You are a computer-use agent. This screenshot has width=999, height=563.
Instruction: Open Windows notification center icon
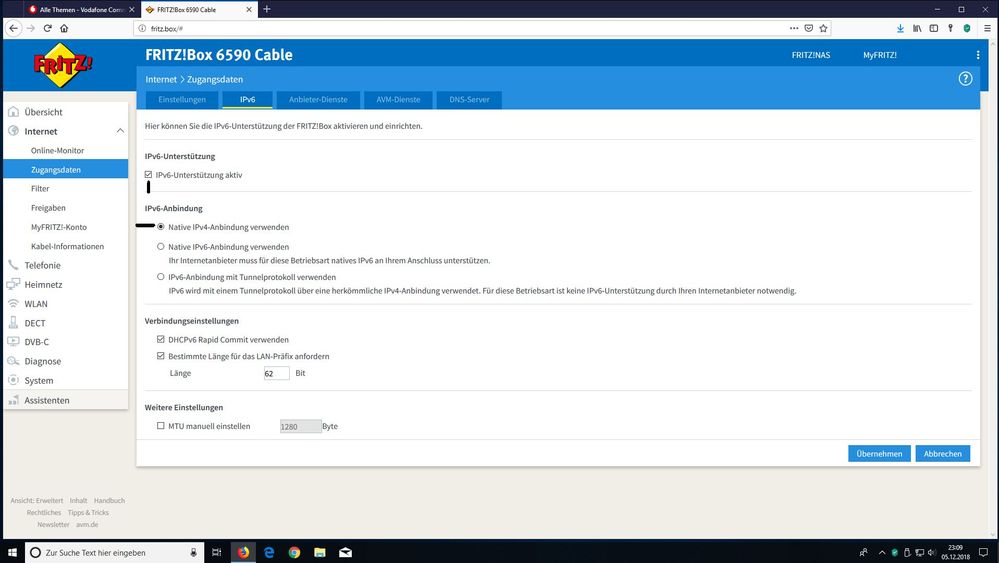tap(984, 552)
